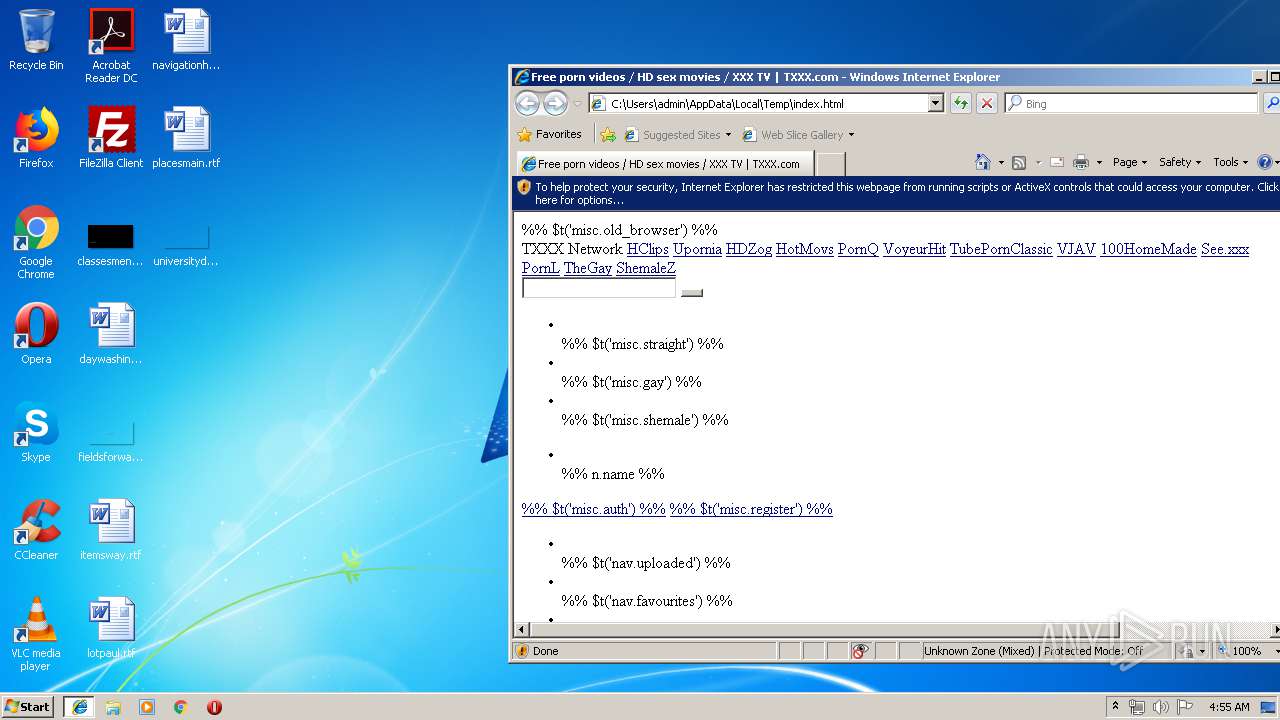This screenshot has width=1280, height=720.
Task: Print the page with the printer icon
Action: click(x=1081, y=162)
